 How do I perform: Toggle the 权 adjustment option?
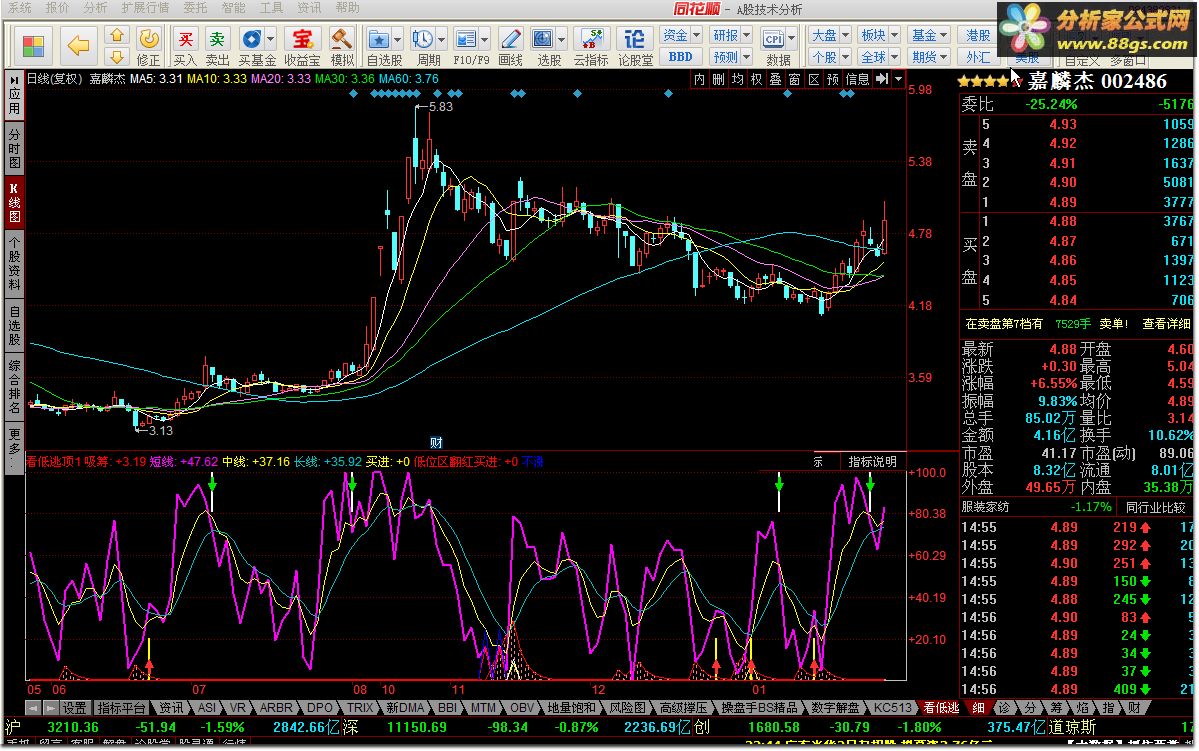pyautogui.click(x=756, y=79)
